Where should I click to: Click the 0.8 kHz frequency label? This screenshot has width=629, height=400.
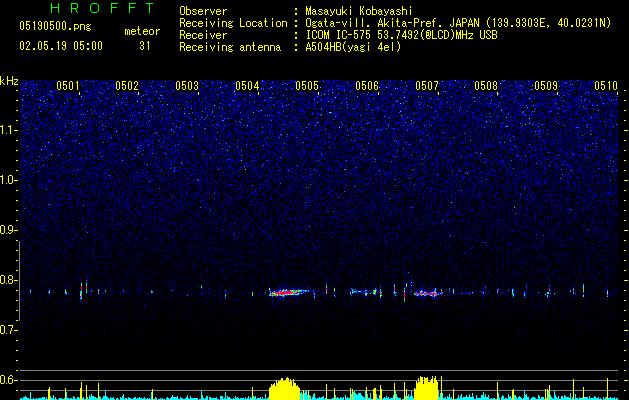[8, 280]
